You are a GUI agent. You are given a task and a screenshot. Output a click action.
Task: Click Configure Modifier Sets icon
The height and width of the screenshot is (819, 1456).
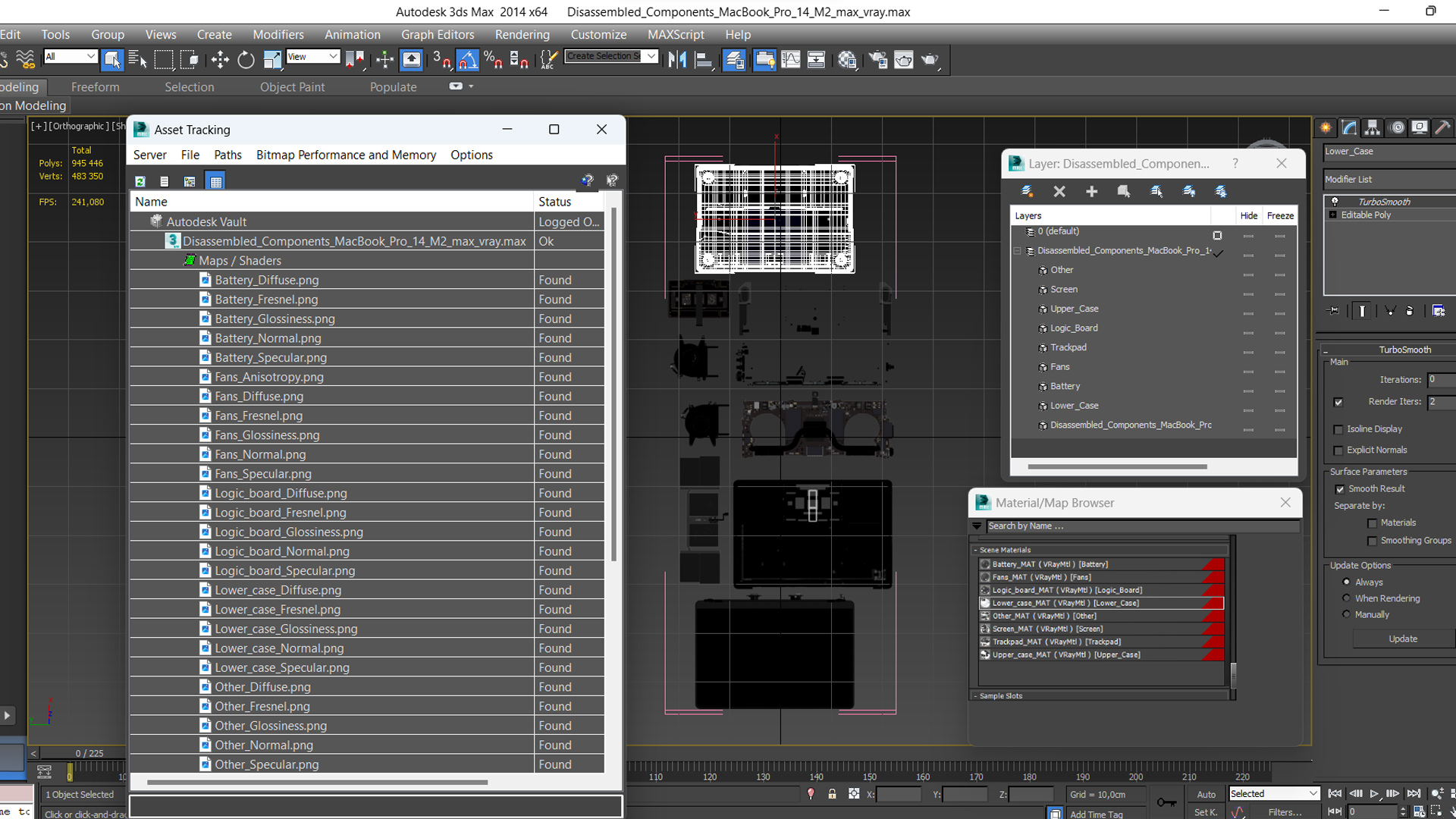pos(1439,310)
